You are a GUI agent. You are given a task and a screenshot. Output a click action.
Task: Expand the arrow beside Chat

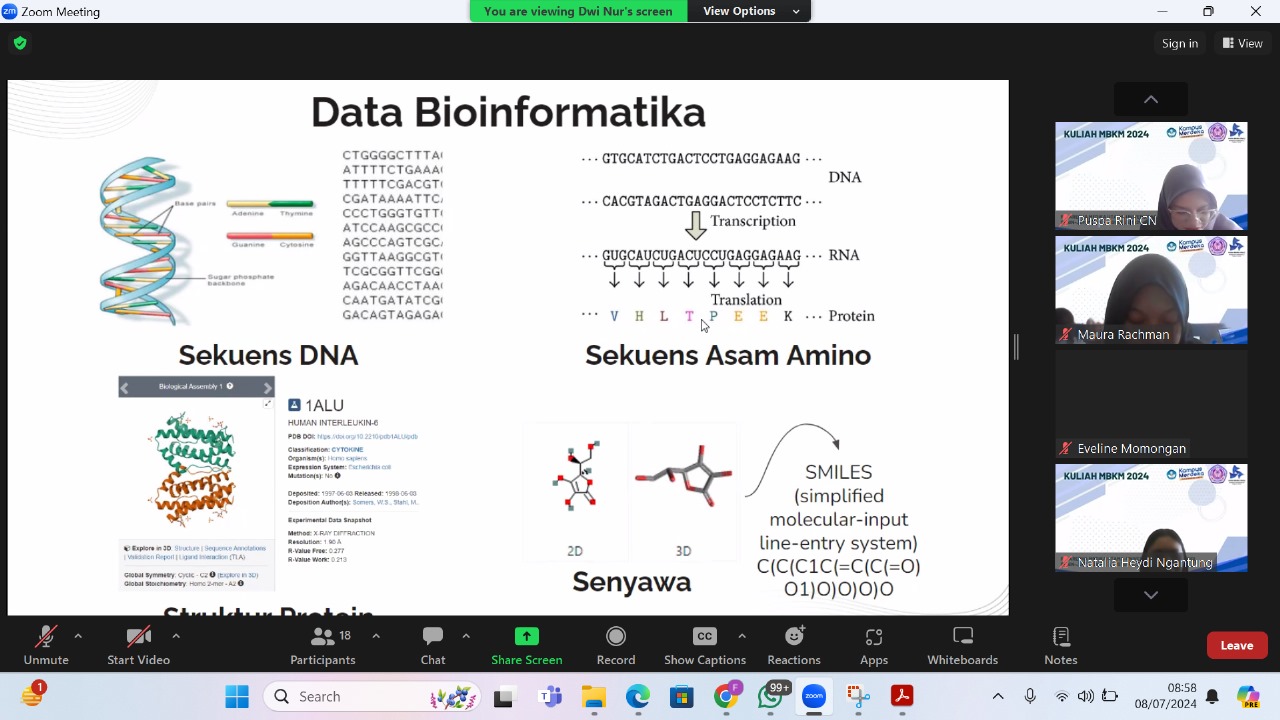[466, 636]
